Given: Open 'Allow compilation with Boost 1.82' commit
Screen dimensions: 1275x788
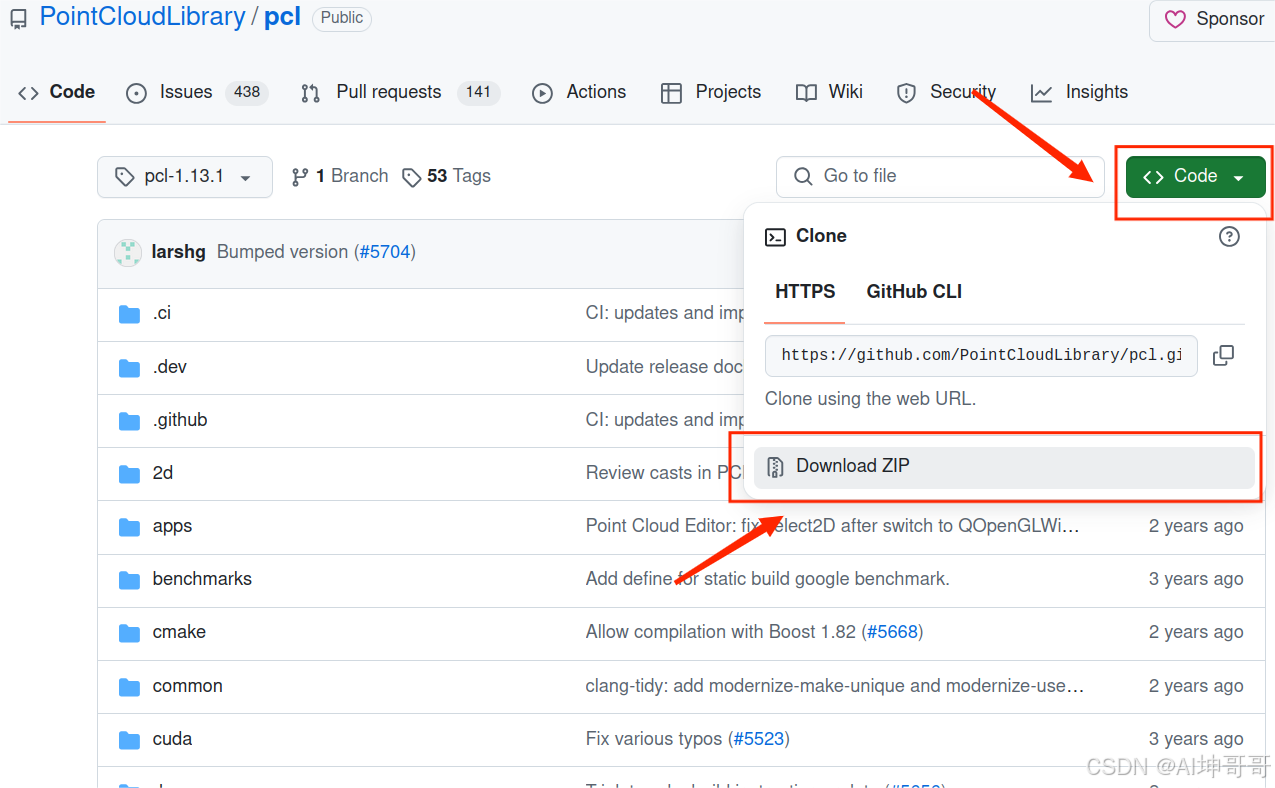Looking at the screenshot, I should 721,632.
